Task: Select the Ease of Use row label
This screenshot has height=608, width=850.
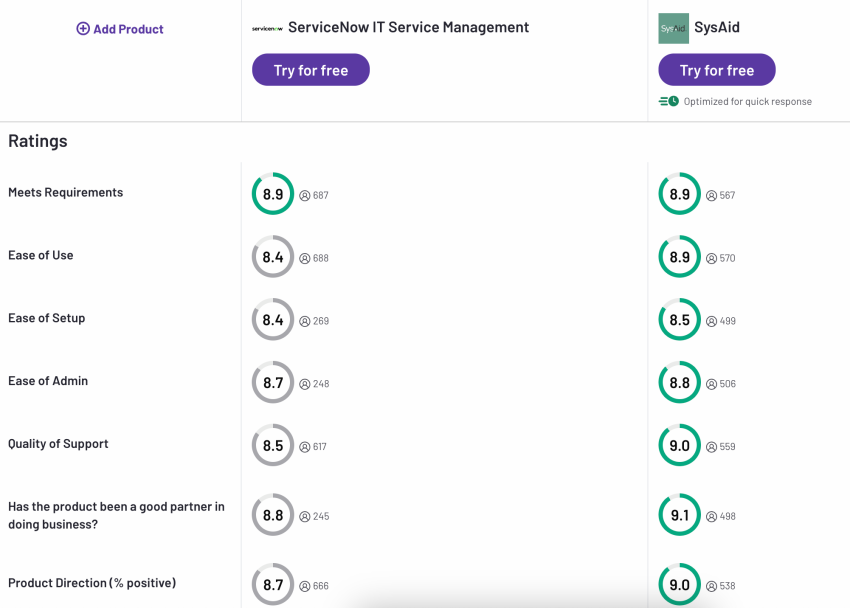Action: click(x=41, y=255)
